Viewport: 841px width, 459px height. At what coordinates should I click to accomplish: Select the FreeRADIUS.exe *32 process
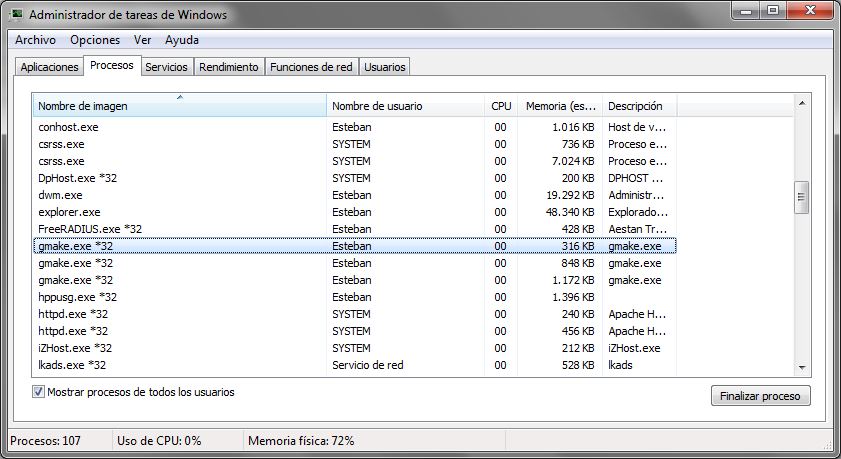click(355, 229)
